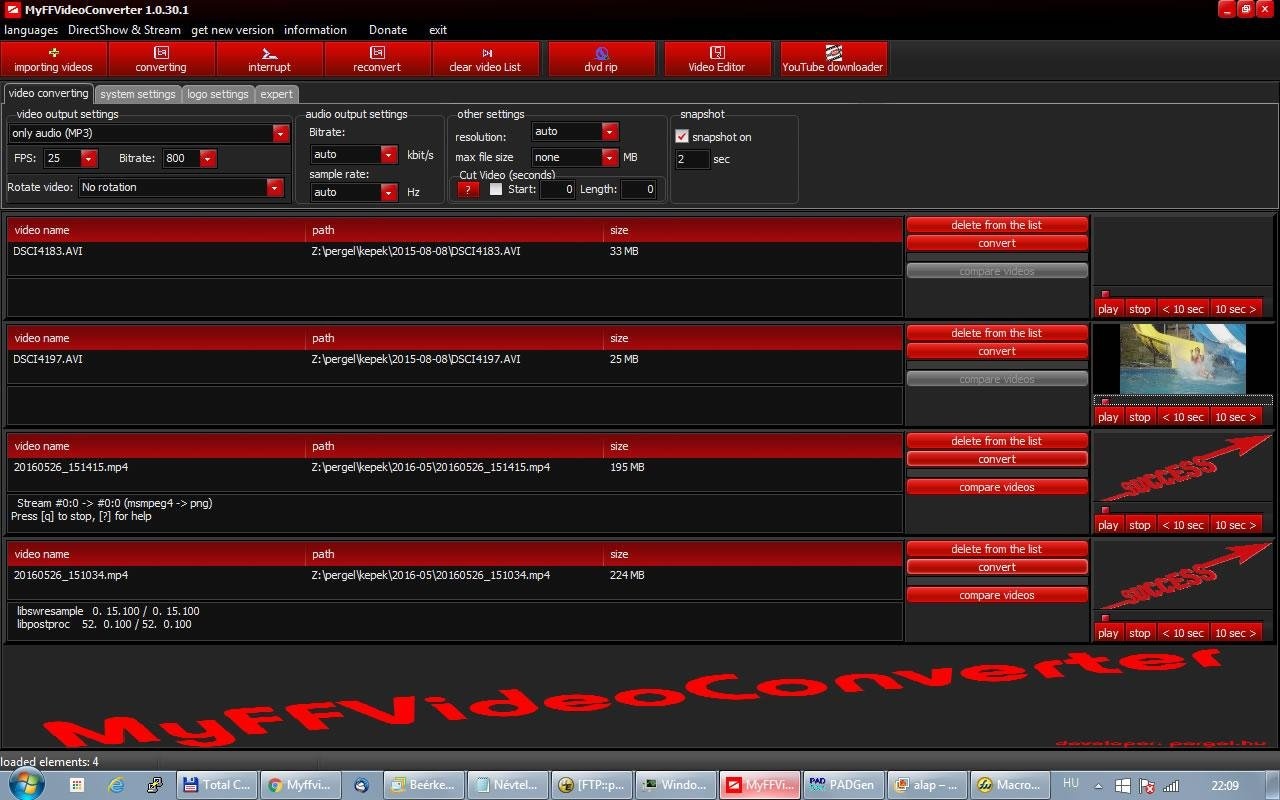Open the Névtel... Notepad taskbar item
The image size is (1280, 800).
507,785
